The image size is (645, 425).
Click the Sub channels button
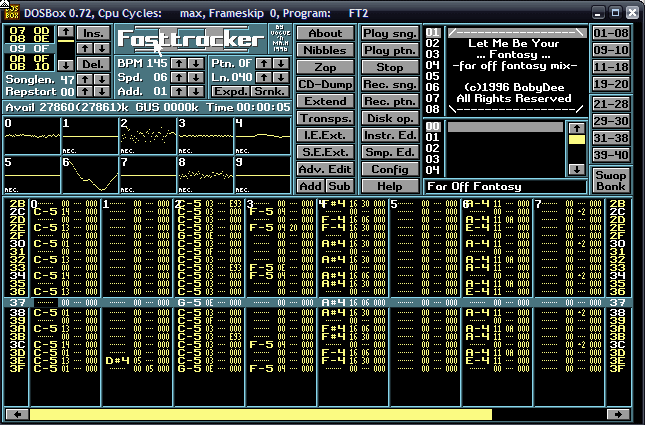(x=339, y=186)
